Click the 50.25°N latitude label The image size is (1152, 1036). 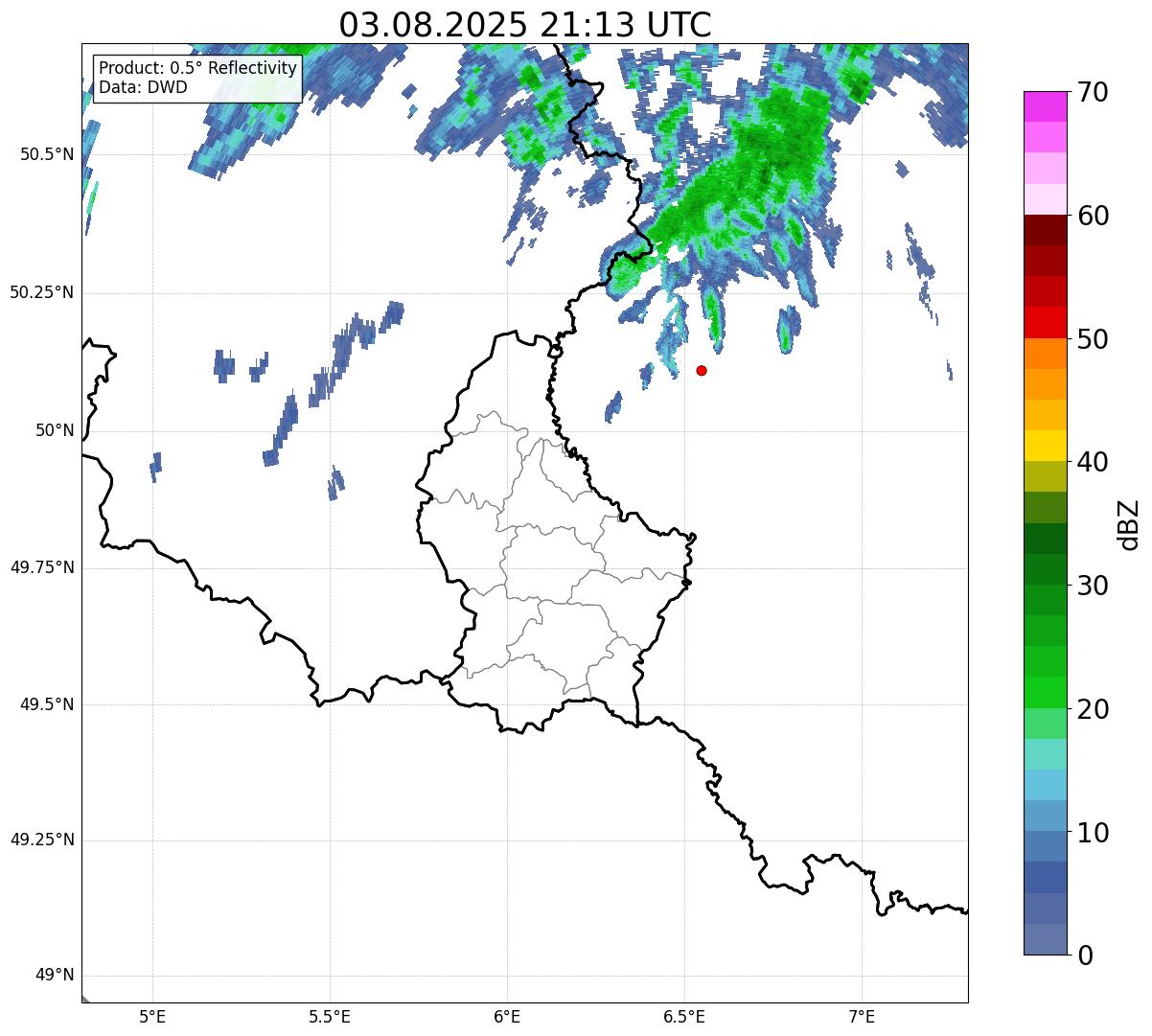pyautogui.click(x=41, y=292)
